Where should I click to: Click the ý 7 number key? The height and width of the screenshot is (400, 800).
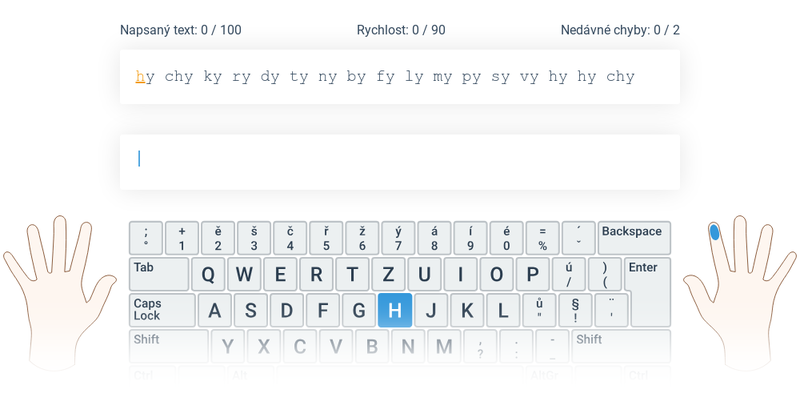398,238
